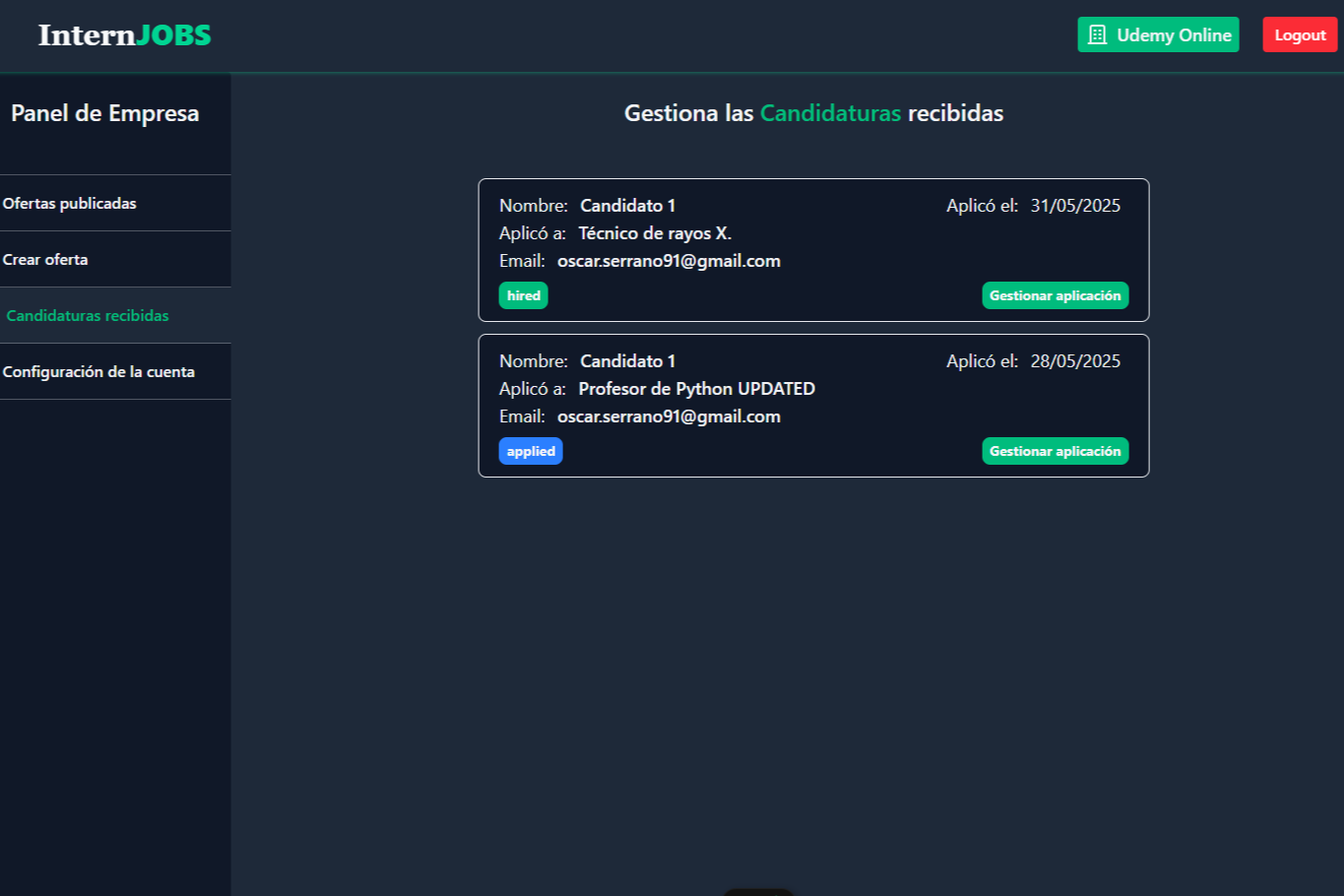
Task: Open Configuración de la cuenta
Action: pos(98,372)
